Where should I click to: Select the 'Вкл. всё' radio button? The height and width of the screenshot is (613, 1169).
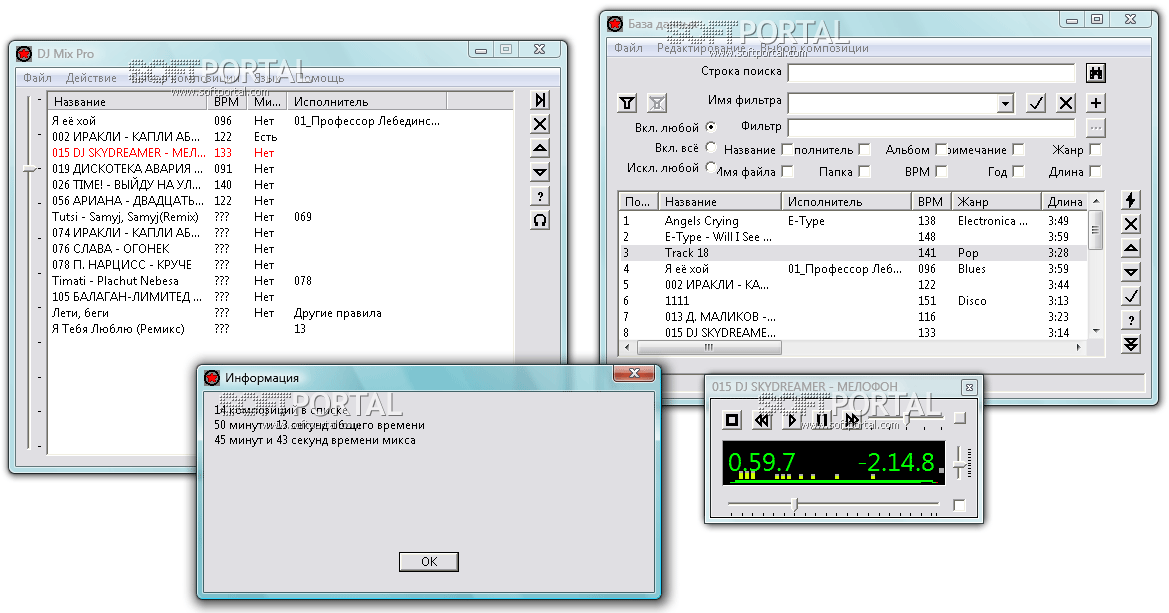pos(711,147)
